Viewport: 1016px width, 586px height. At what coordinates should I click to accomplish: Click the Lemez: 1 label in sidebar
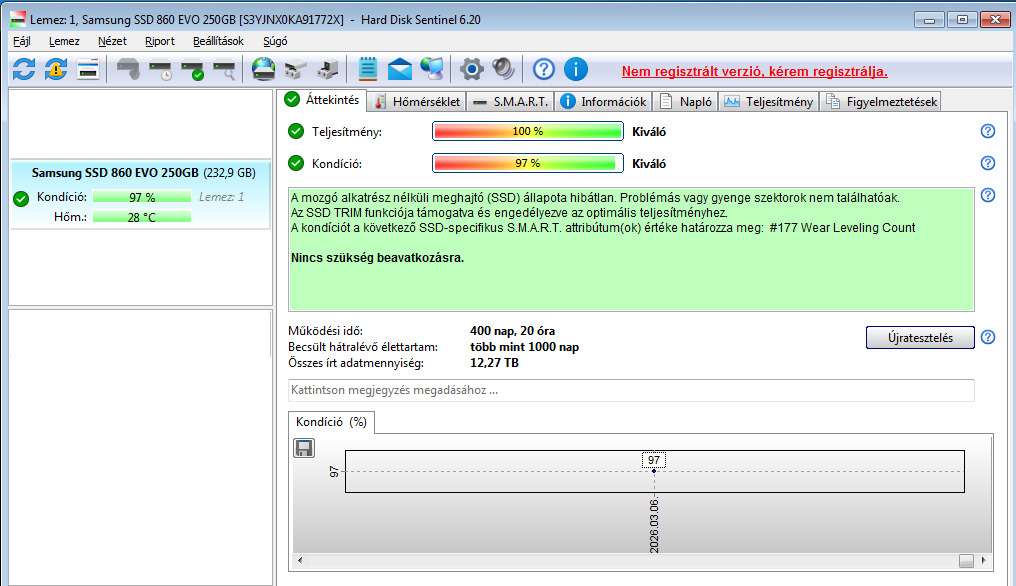tap(222, 197)
